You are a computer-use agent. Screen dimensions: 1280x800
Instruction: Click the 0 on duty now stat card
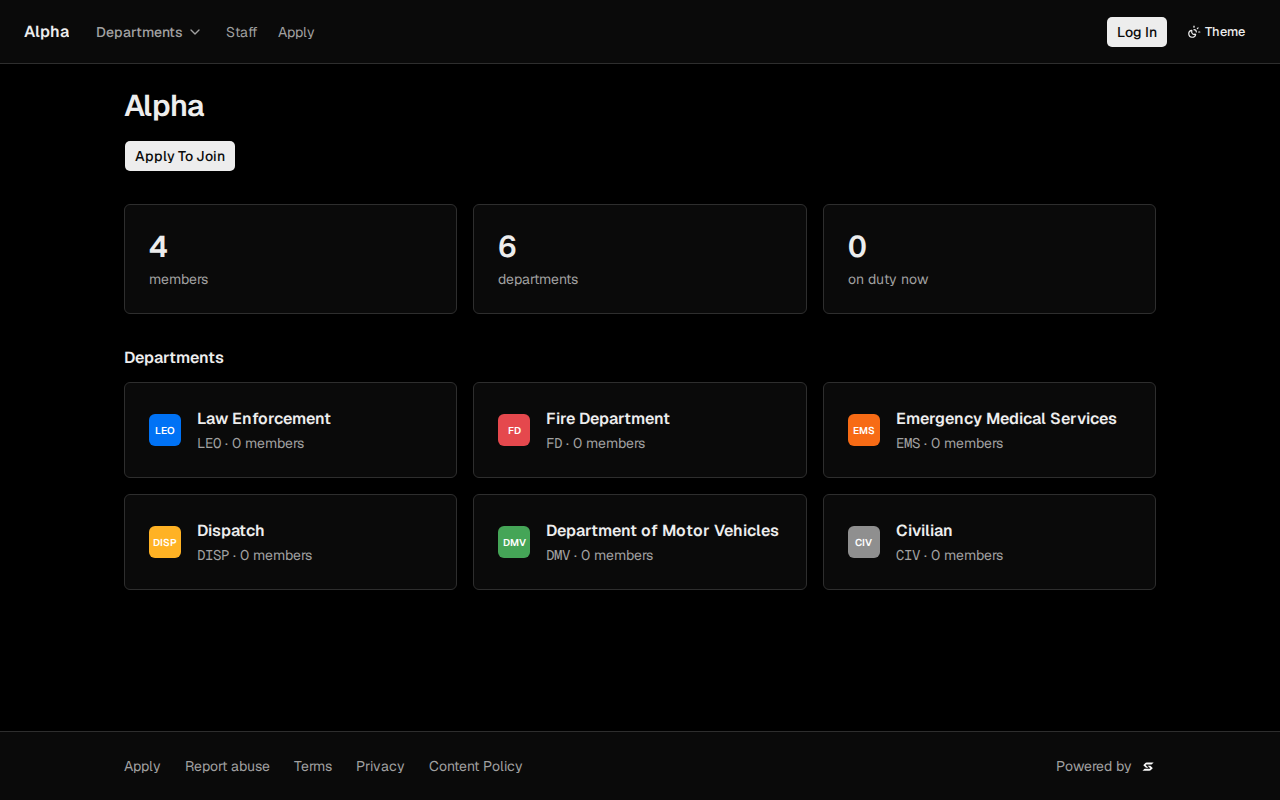pyautogui.click(x=989, y=259)
